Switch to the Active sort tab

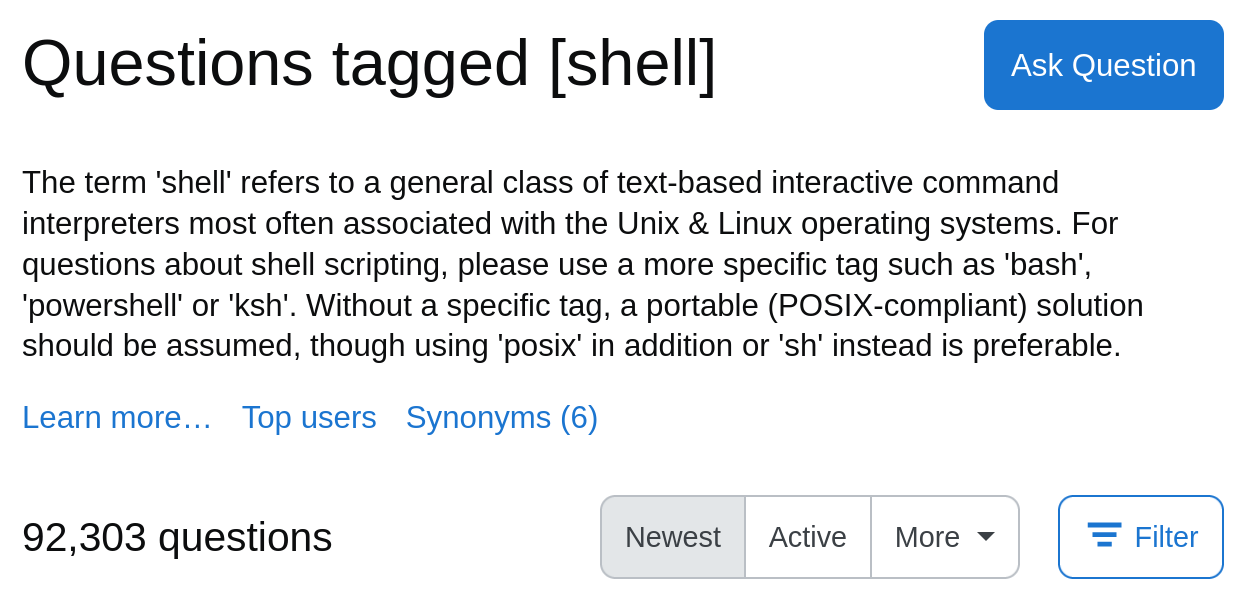[x=808, y=537]
